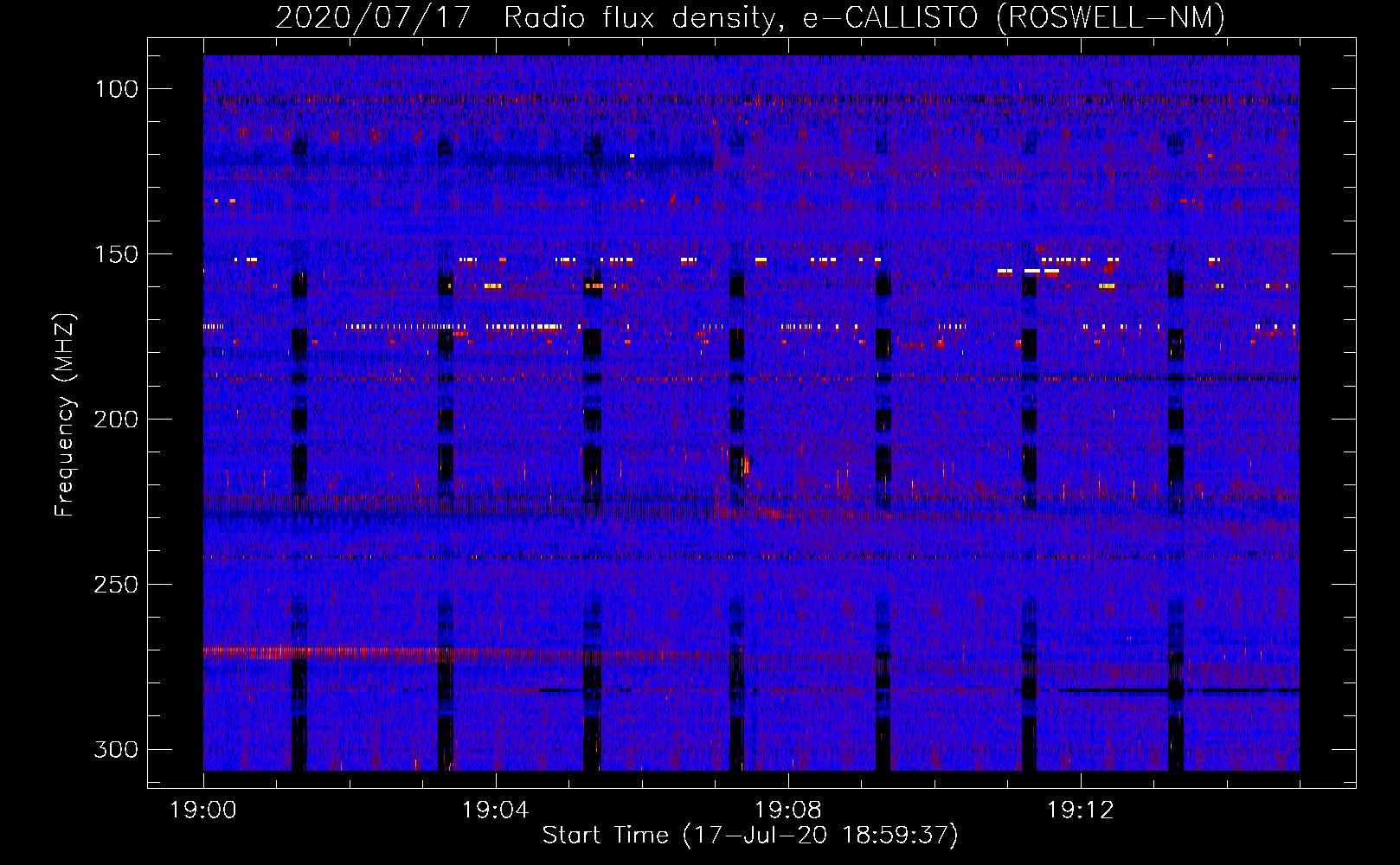This screenshot has height=865, width=1400.
Task: Click the '150' frequency tick label
Action: [x=116, y=254]
